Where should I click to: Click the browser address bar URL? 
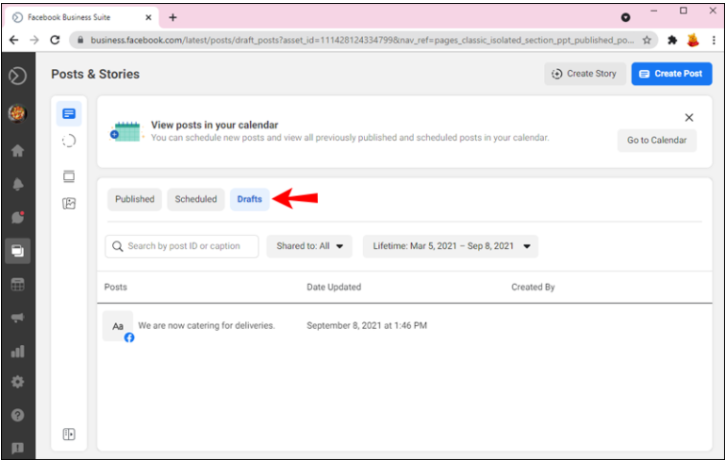pos(362,40)
